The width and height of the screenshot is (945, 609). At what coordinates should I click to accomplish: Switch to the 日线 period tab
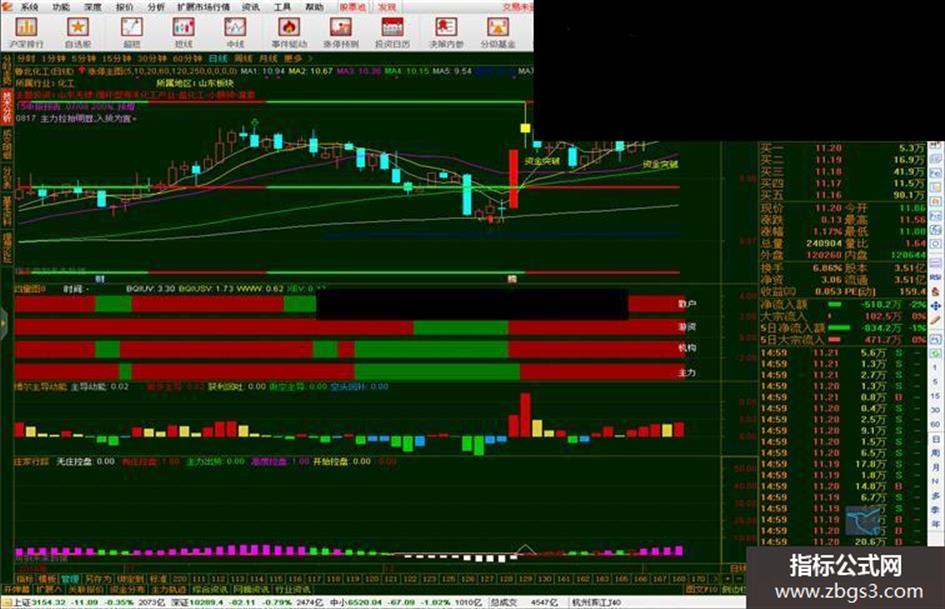pyautogui.click(x=218, y=58)
